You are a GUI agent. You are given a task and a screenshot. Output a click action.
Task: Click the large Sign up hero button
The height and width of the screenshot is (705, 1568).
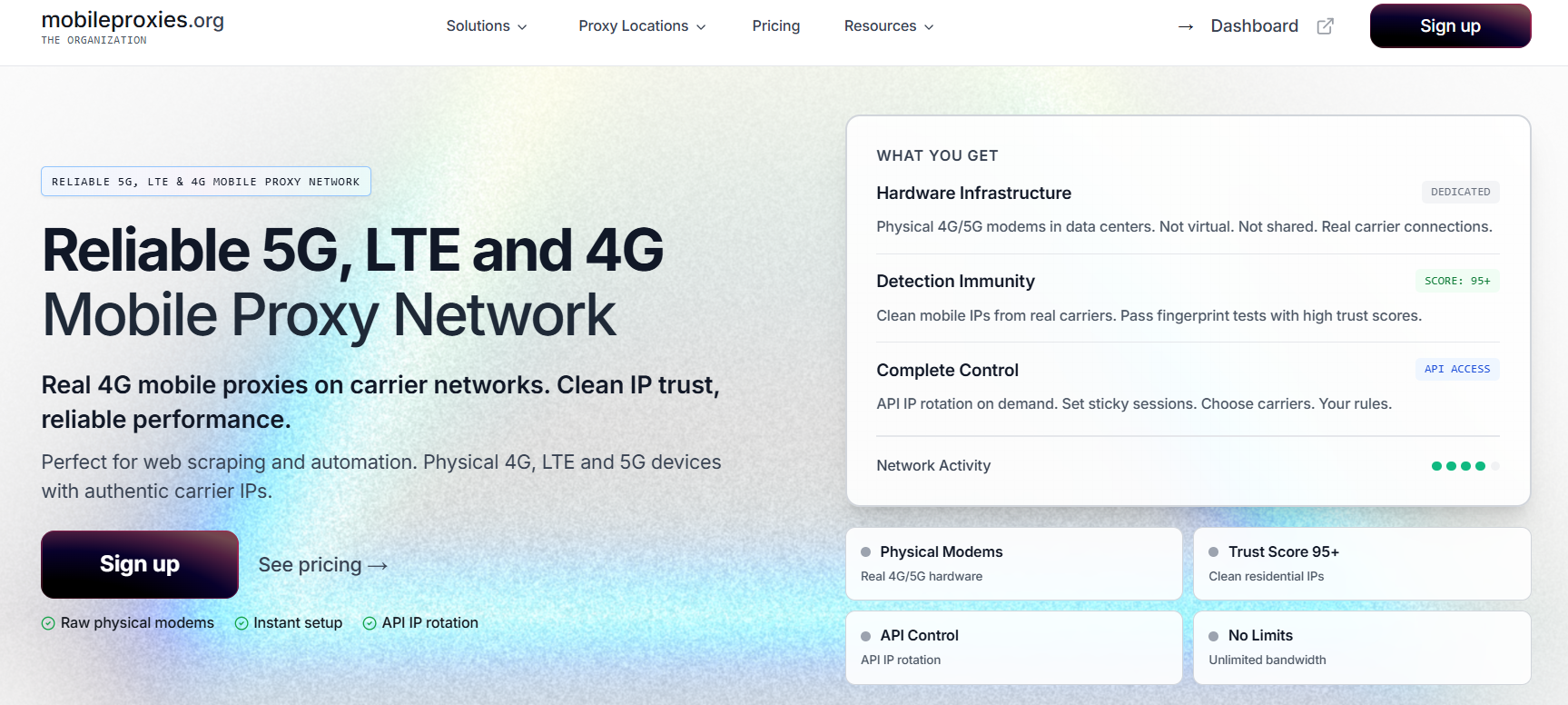pyautogui.click(x=140, y=564)
